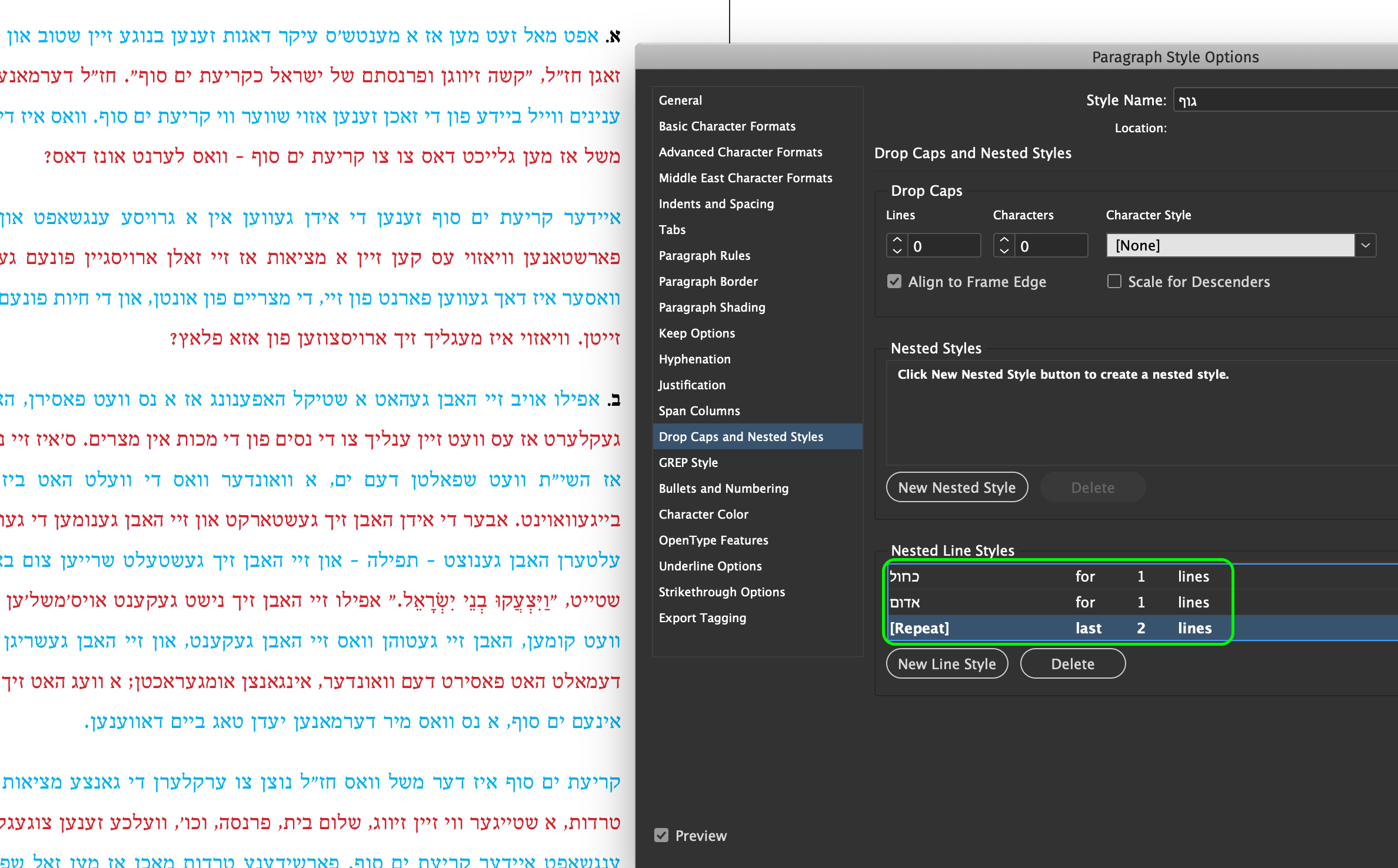Image resolution: width=1398 pixels, height=868 pixels.
Task: Select the [Repeat] nested line style row
Action: [1000, 627]
